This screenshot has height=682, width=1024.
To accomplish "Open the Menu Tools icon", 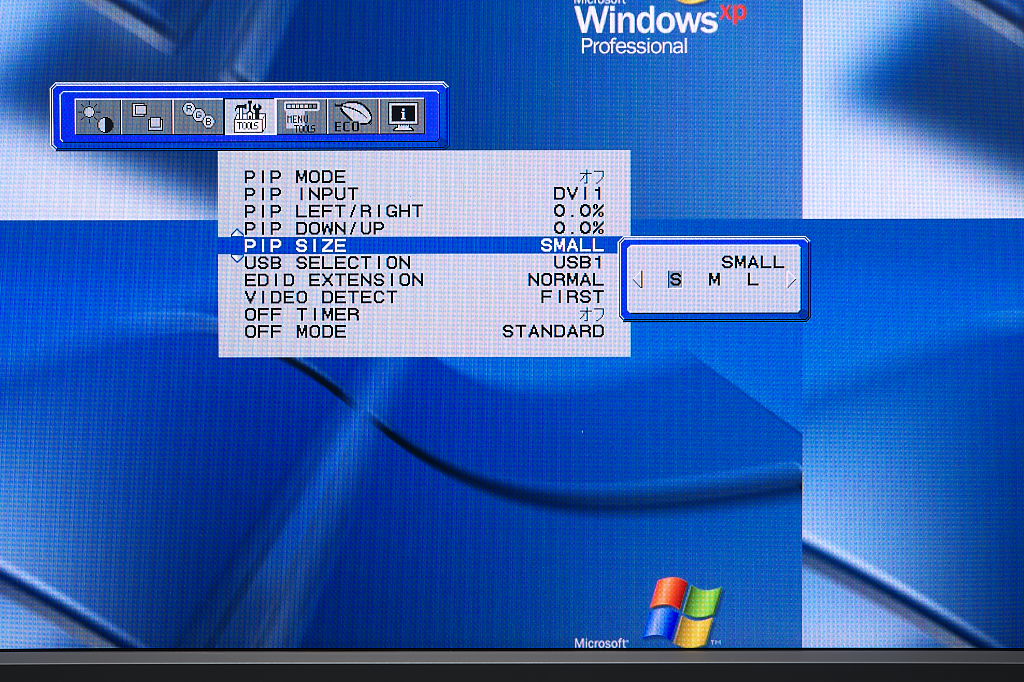I will coord(300,117).
